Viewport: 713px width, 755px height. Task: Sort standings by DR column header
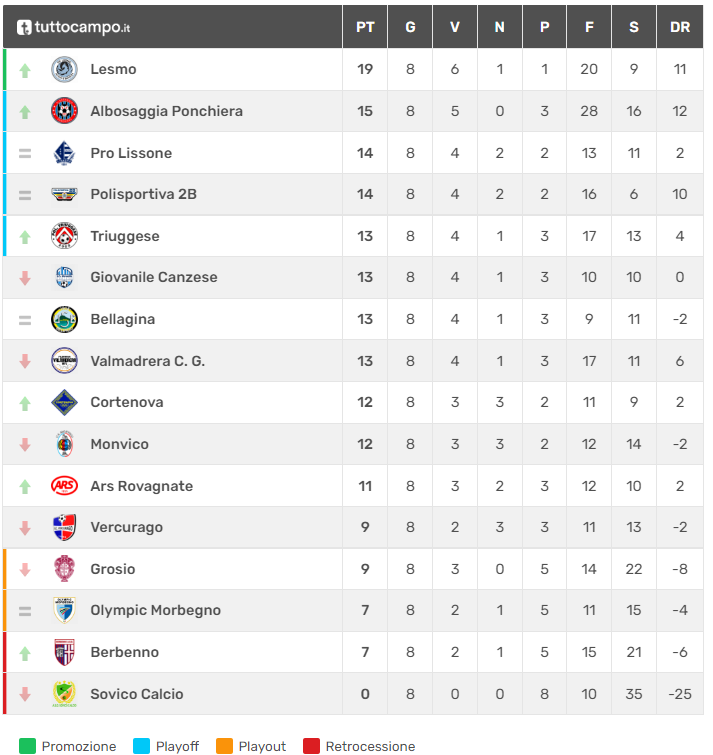(x=680, y=27)
